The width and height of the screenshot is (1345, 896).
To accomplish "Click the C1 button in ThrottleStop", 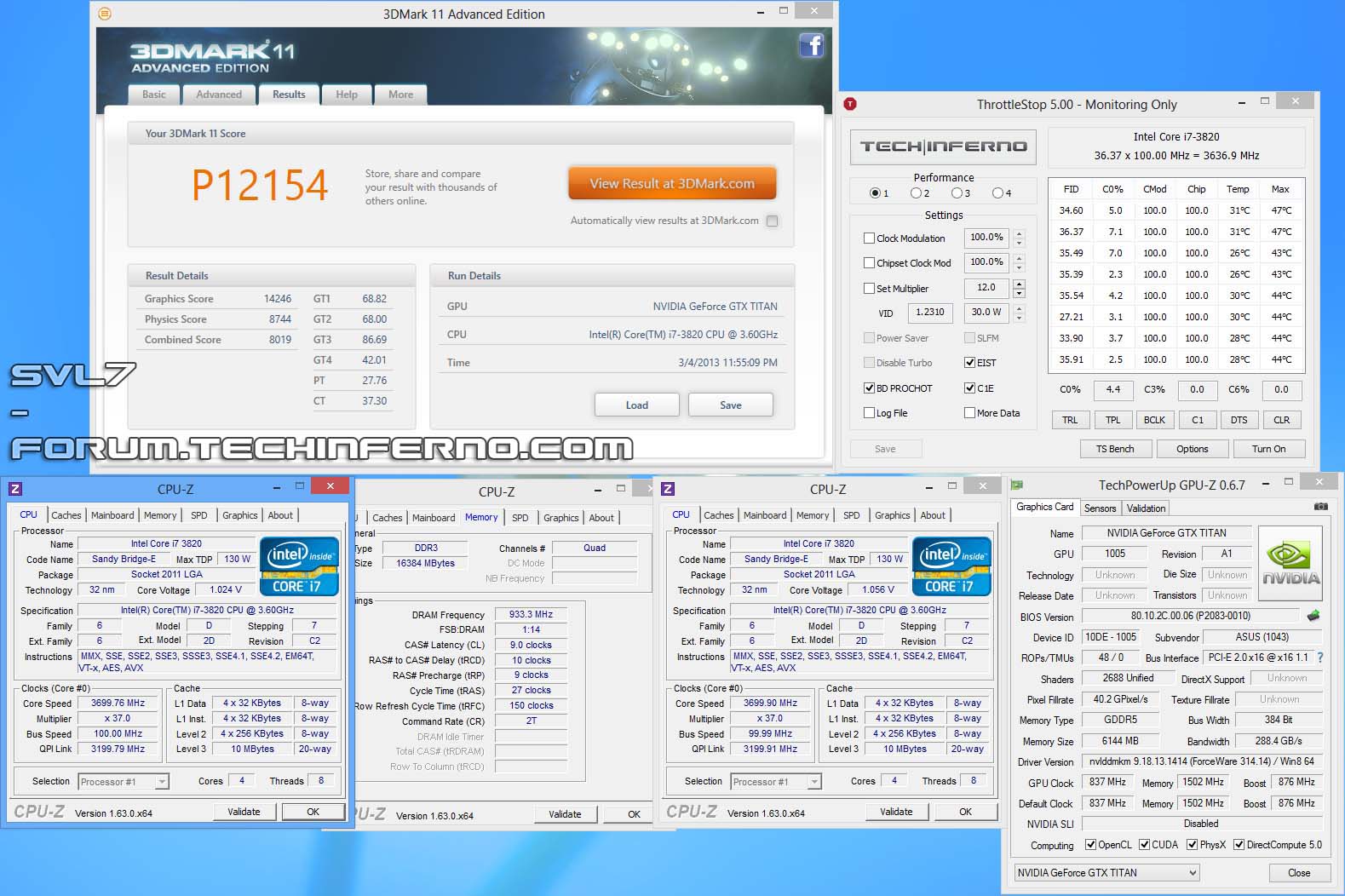I will click(1197, 420).
